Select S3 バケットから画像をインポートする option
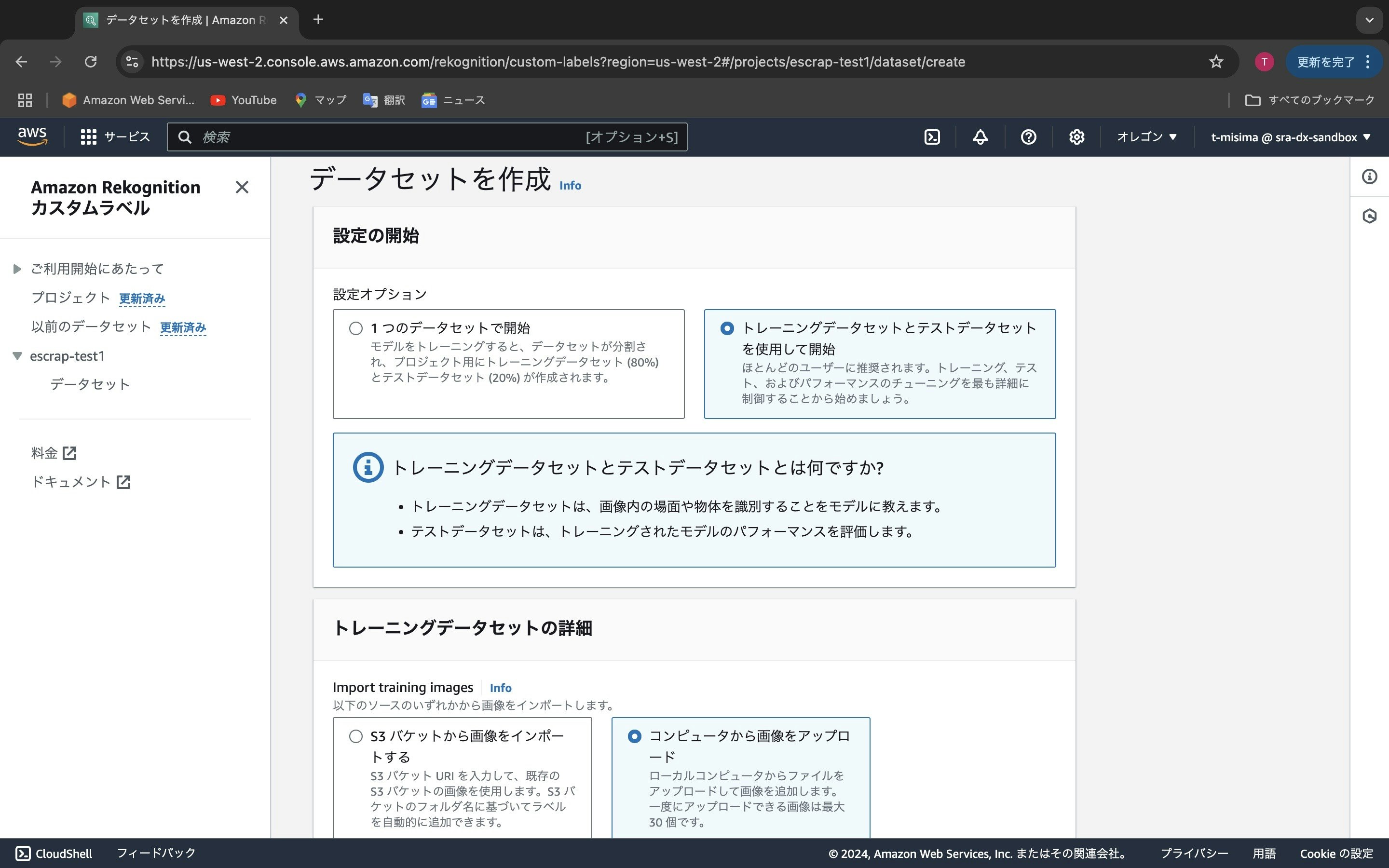This screenshot has height=868, width=1389. [356, 735]
